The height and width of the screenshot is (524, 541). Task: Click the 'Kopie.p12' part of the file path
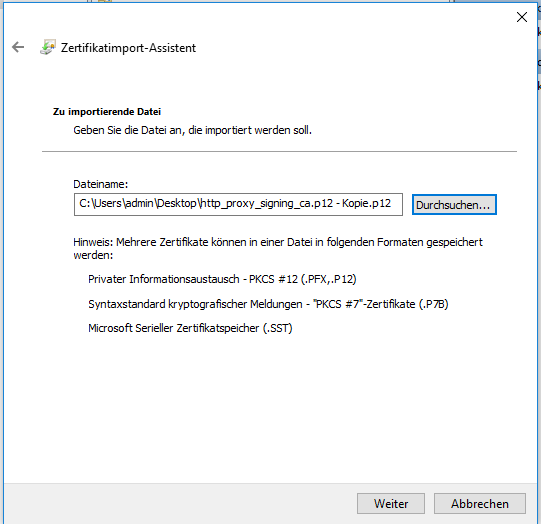(366, 203)
